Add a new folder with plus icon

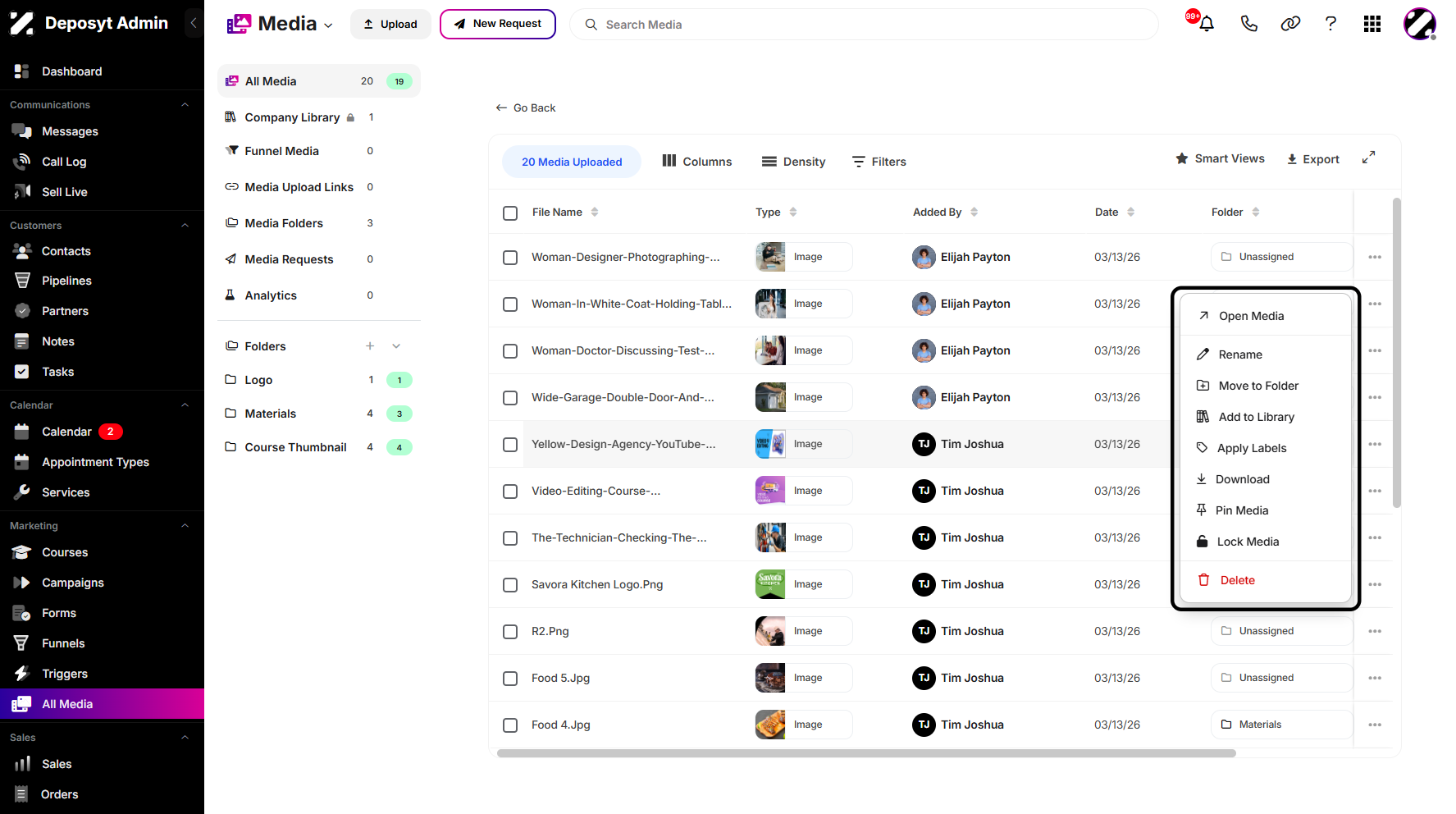370,346
